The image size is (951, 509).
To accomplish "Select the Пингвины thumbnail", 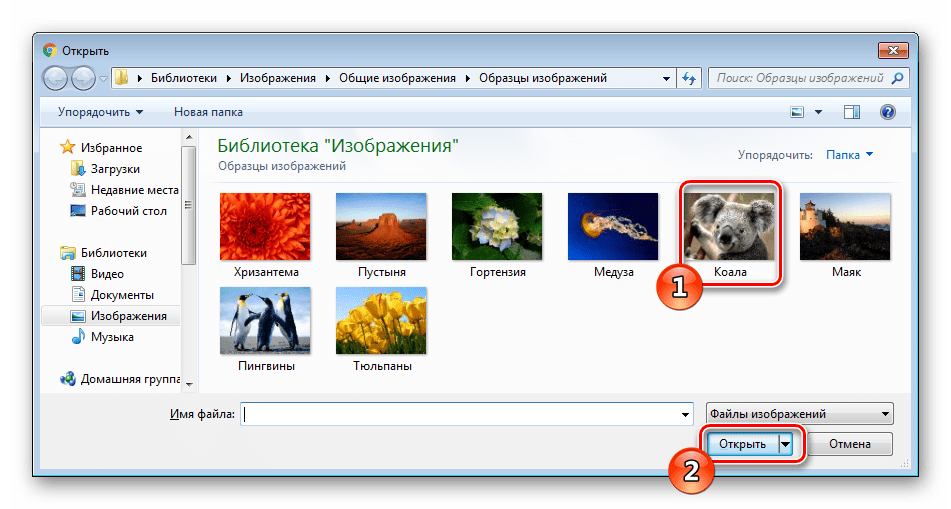I will tap(265, 320).
